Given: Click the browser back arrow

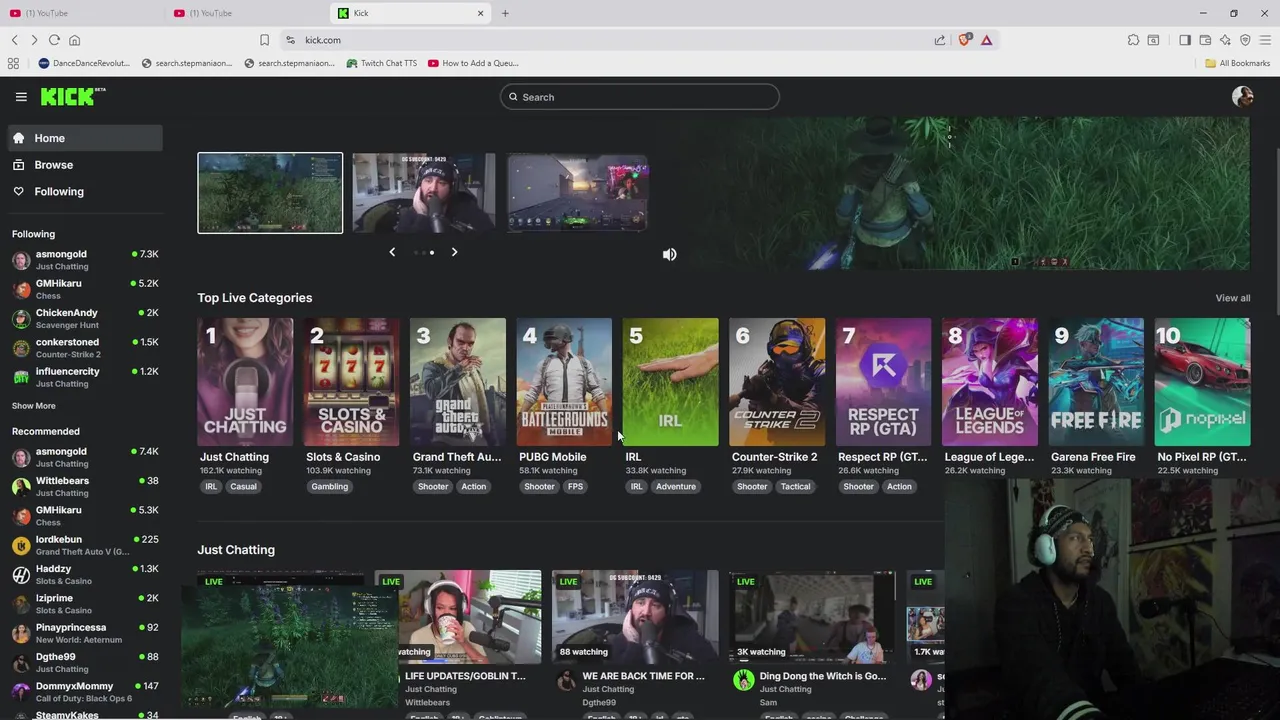Looking at the screenshot, I should pyautogui.click(x=15, y=40).
